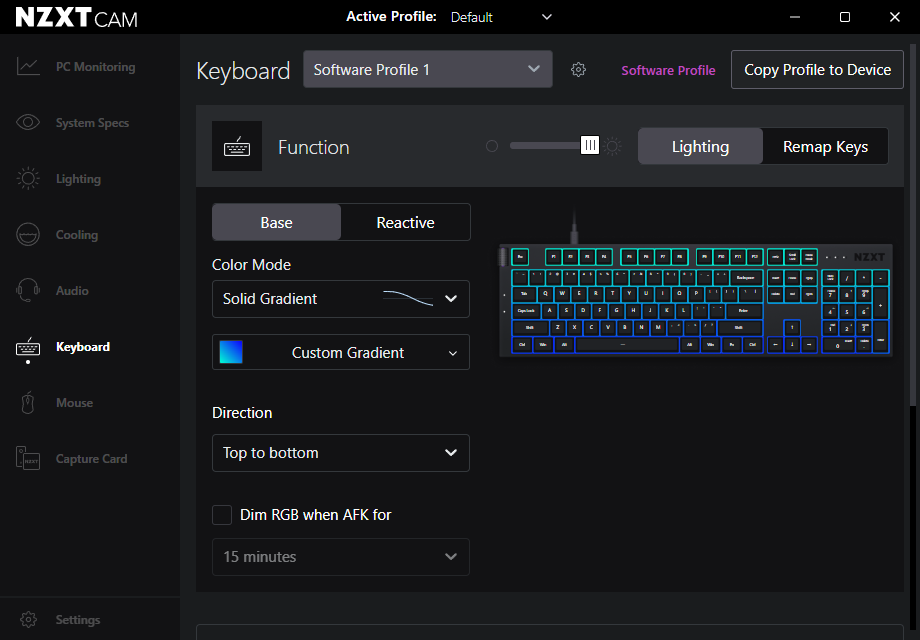920x640 pixels.
Task: Adjust the keyboard brightness slider
Action: tap(590, 145)
